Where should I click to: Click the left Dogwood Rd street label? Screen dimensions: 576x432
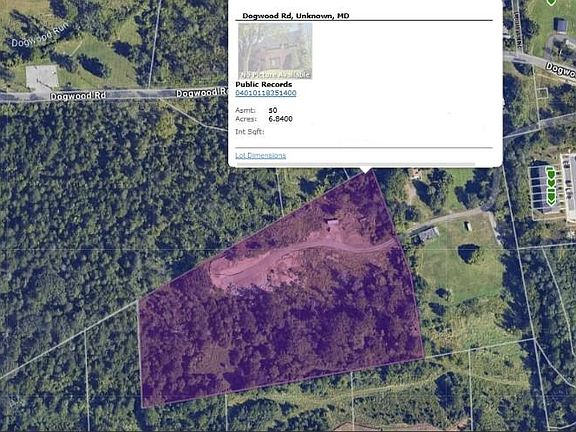click(78, 96)
